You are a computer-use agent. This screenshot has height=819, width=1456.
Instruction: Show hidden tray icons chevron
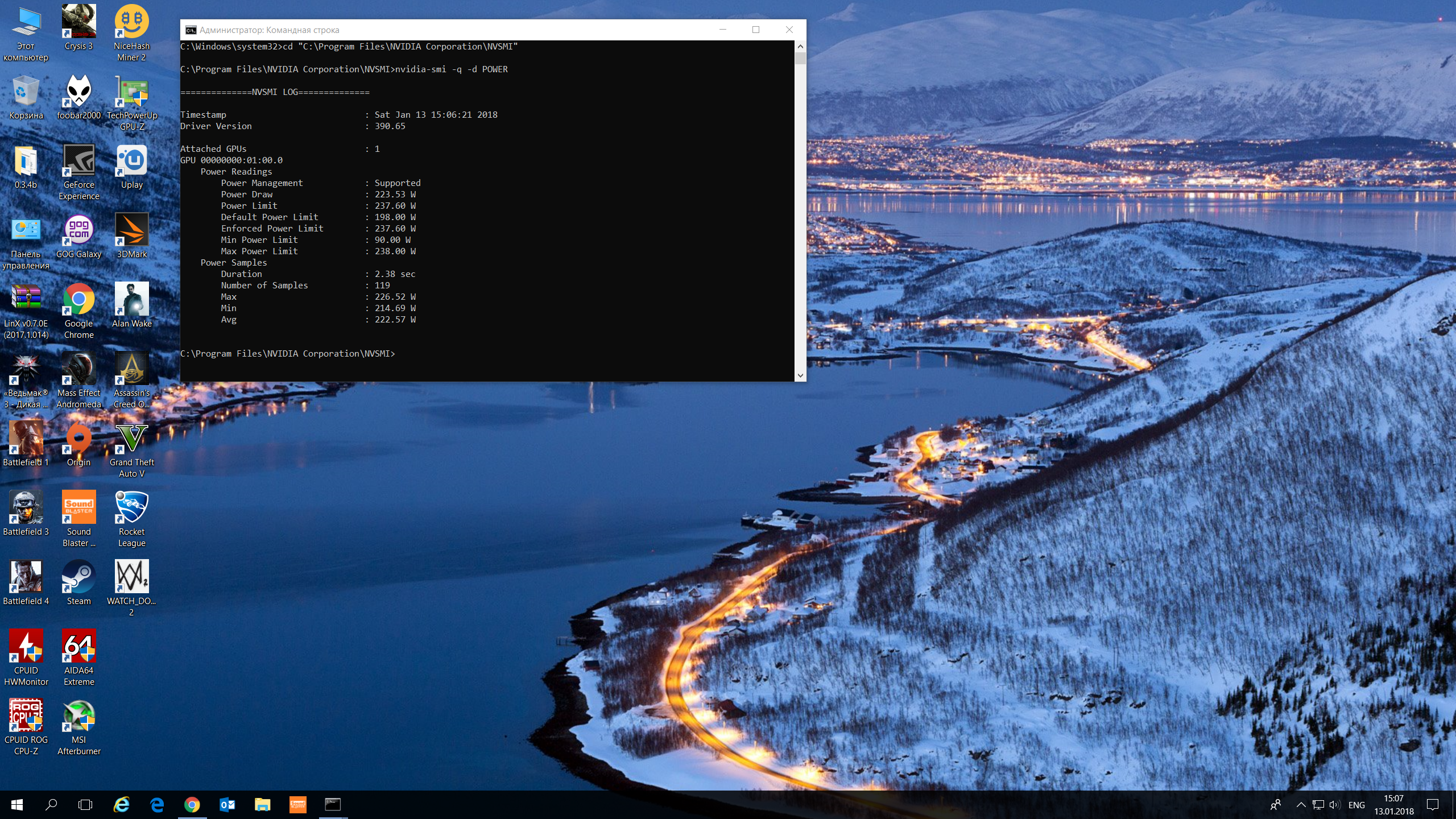[x=1301, y=805]
